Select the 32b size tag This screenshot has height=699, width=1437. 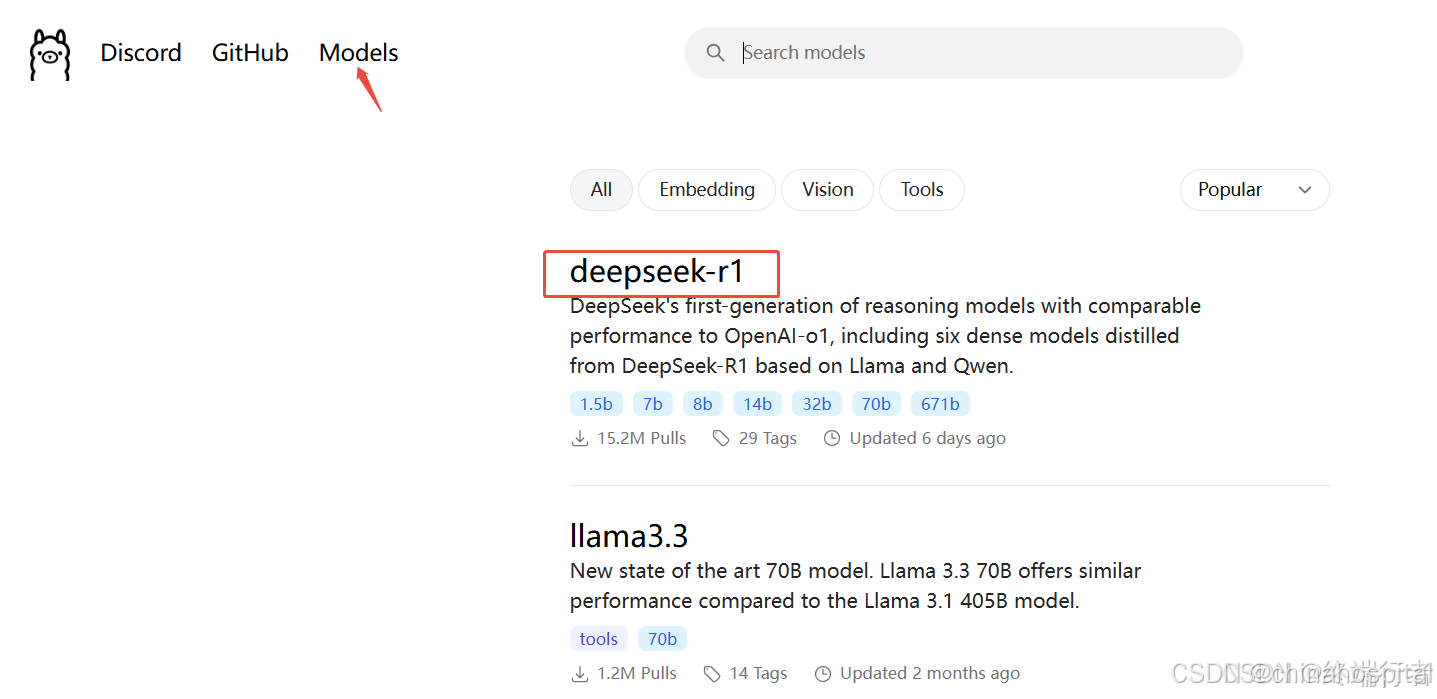pyautogui.click(x=817, y=404)
